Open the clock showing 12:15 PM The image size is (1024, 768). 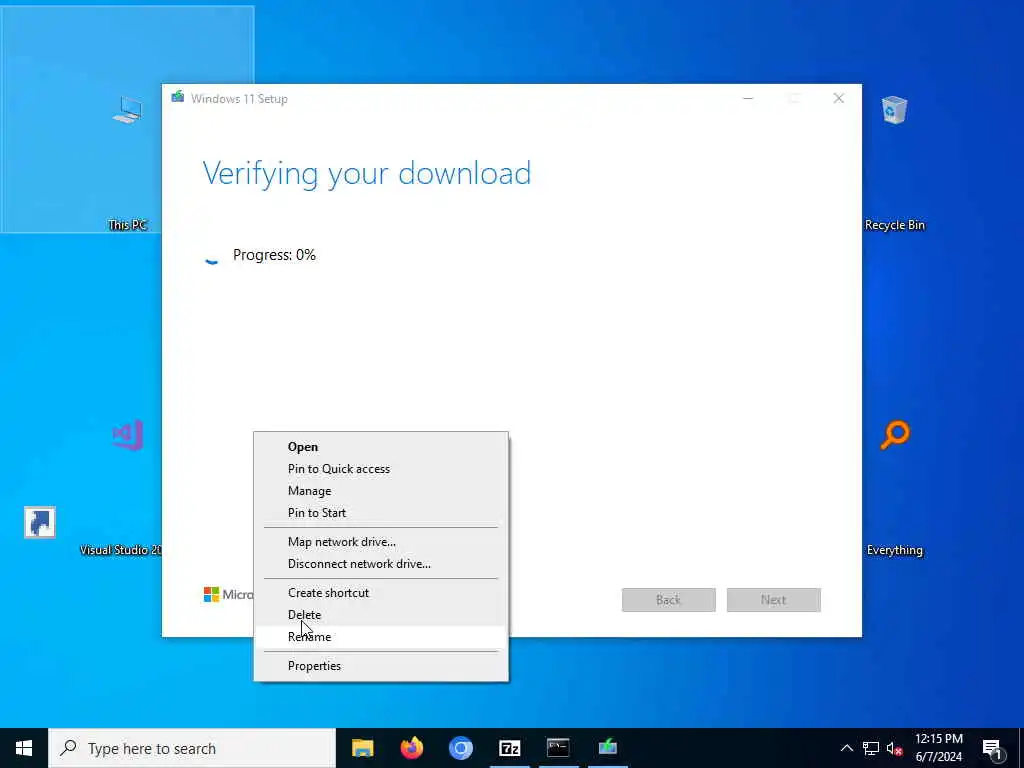tap(938, 748)
